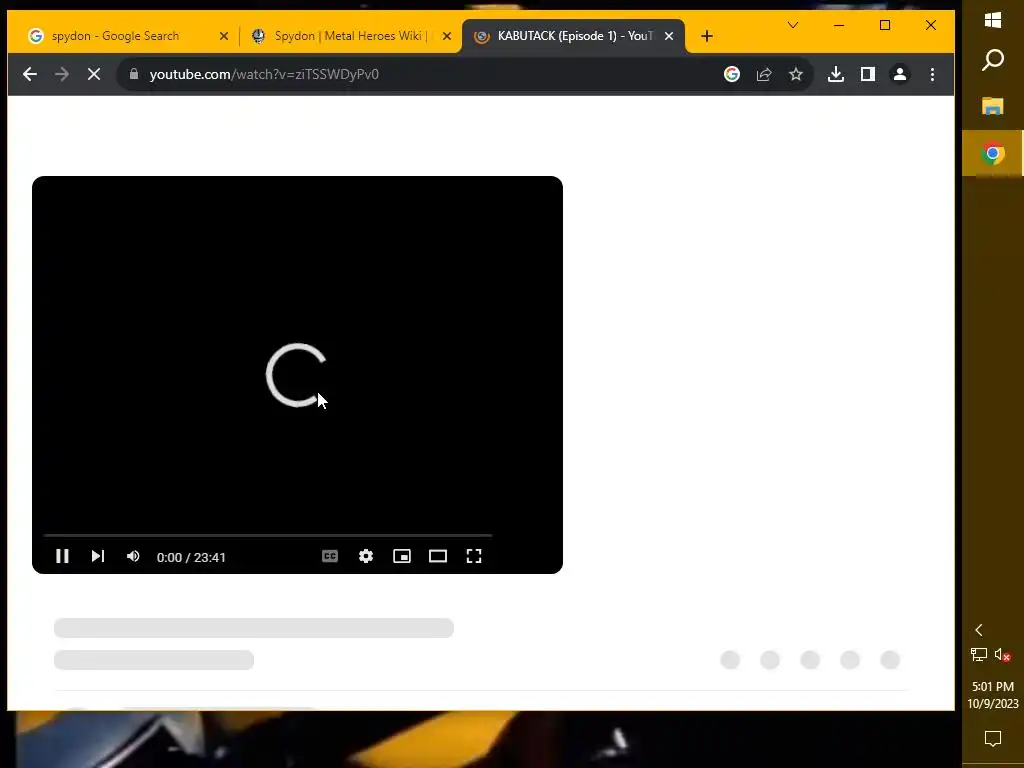Open the Windows notification center
The width and height of the screenshot is (1024, 768).
[993, 739]
